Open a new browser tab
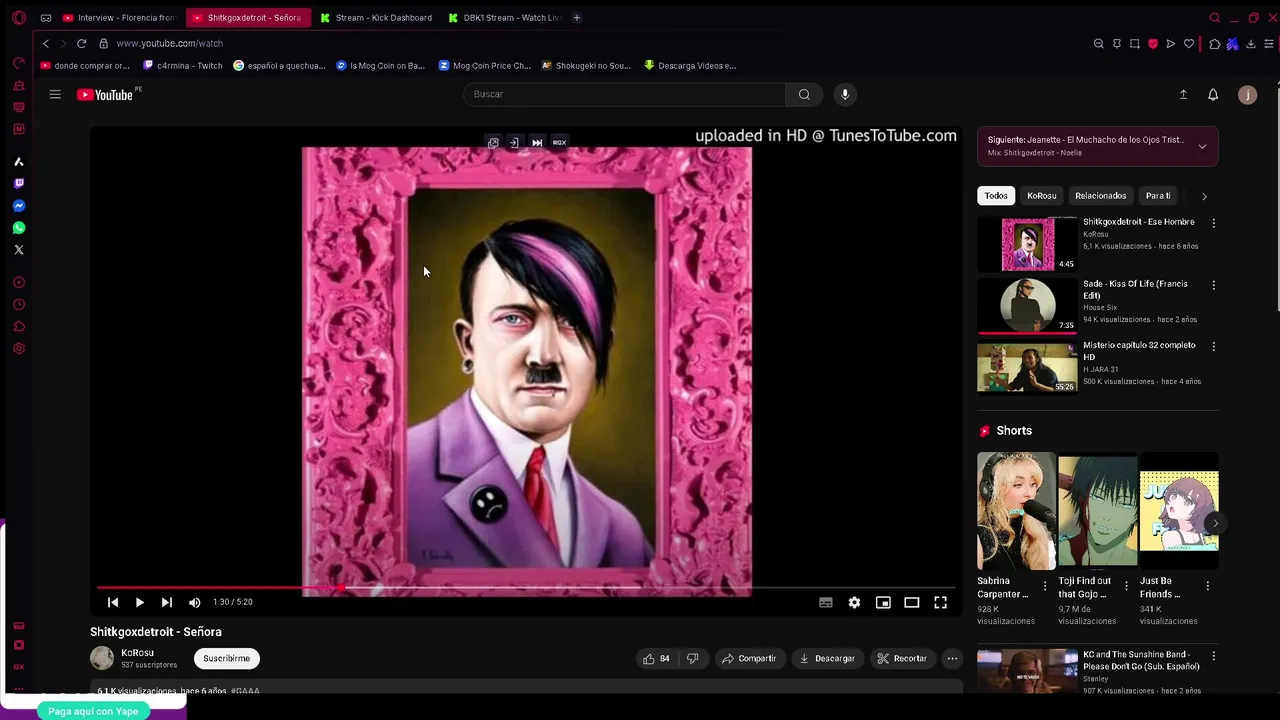 [577, 18]
